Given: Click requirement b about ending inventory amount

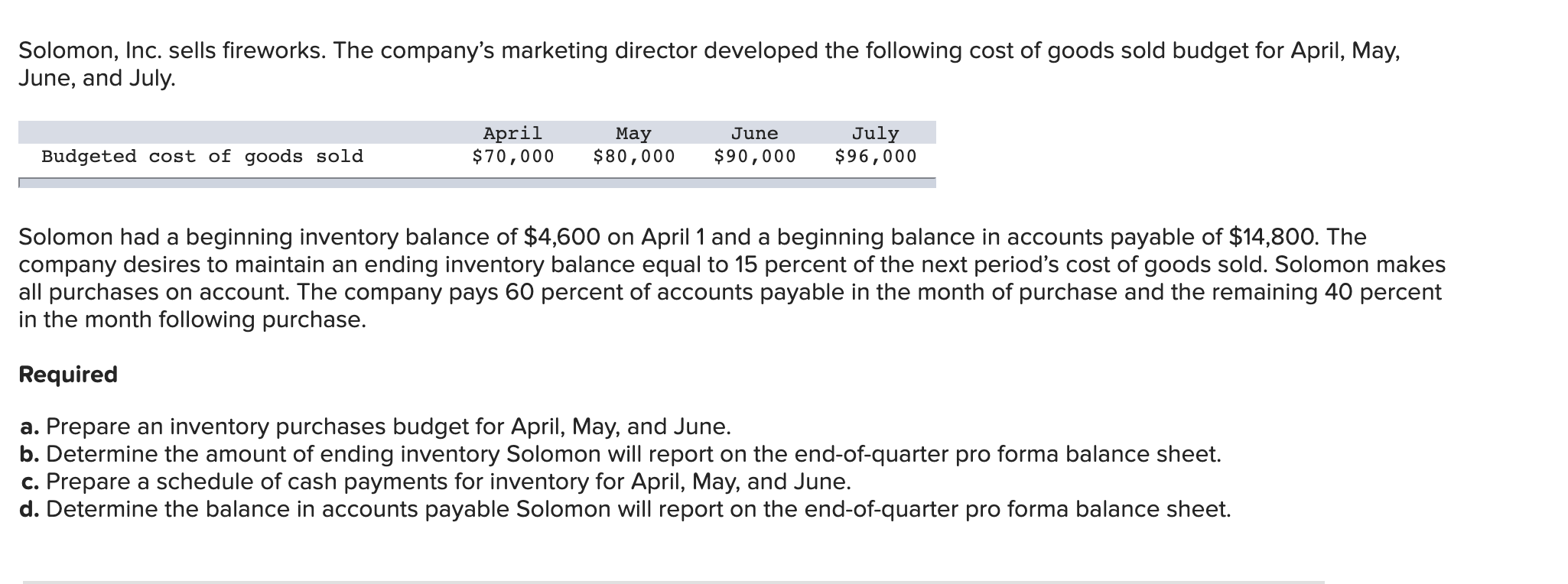Looking at the screenshot, I should tap(620, 454).
